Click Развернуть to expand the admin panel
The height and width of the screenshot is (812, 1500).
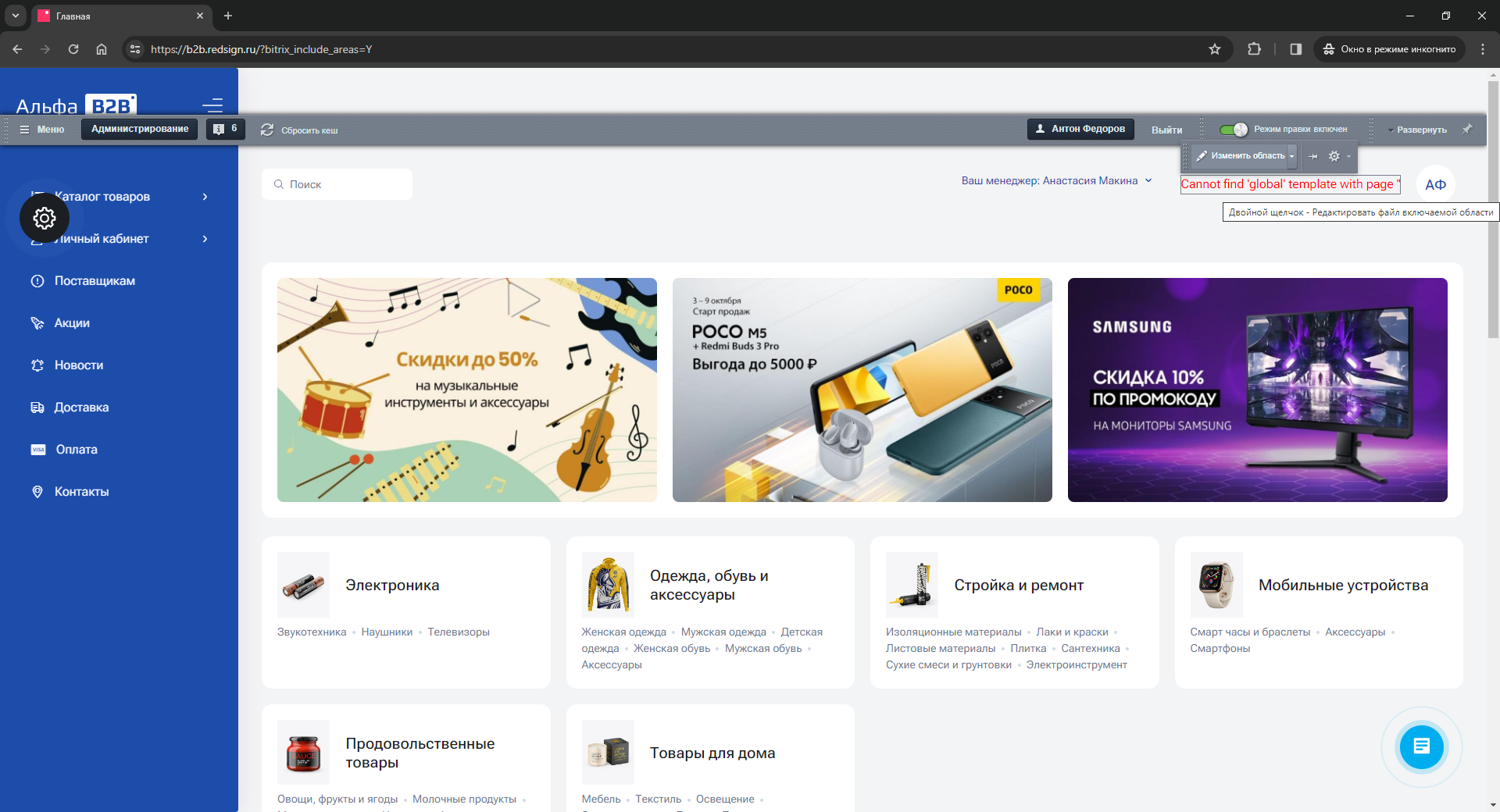[1418, 130]
